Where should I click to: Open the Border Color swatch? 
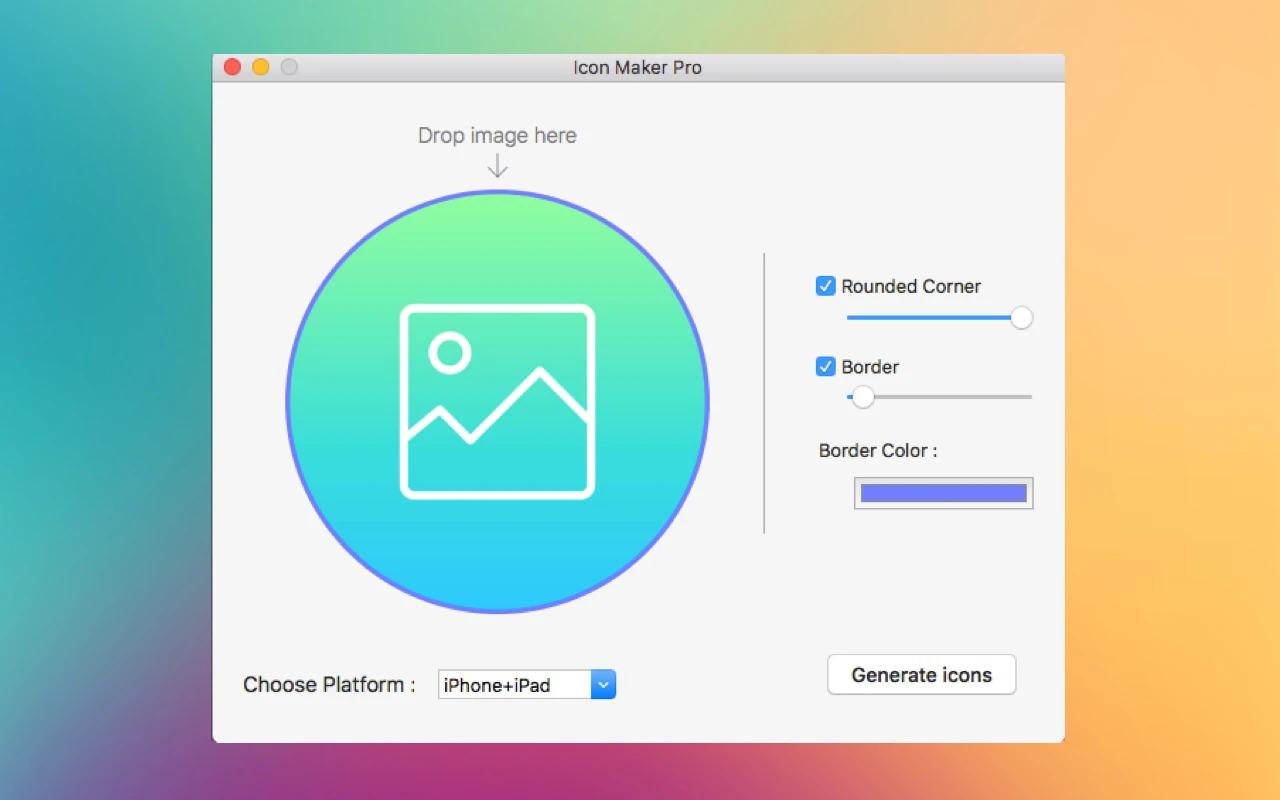(943, 492)
